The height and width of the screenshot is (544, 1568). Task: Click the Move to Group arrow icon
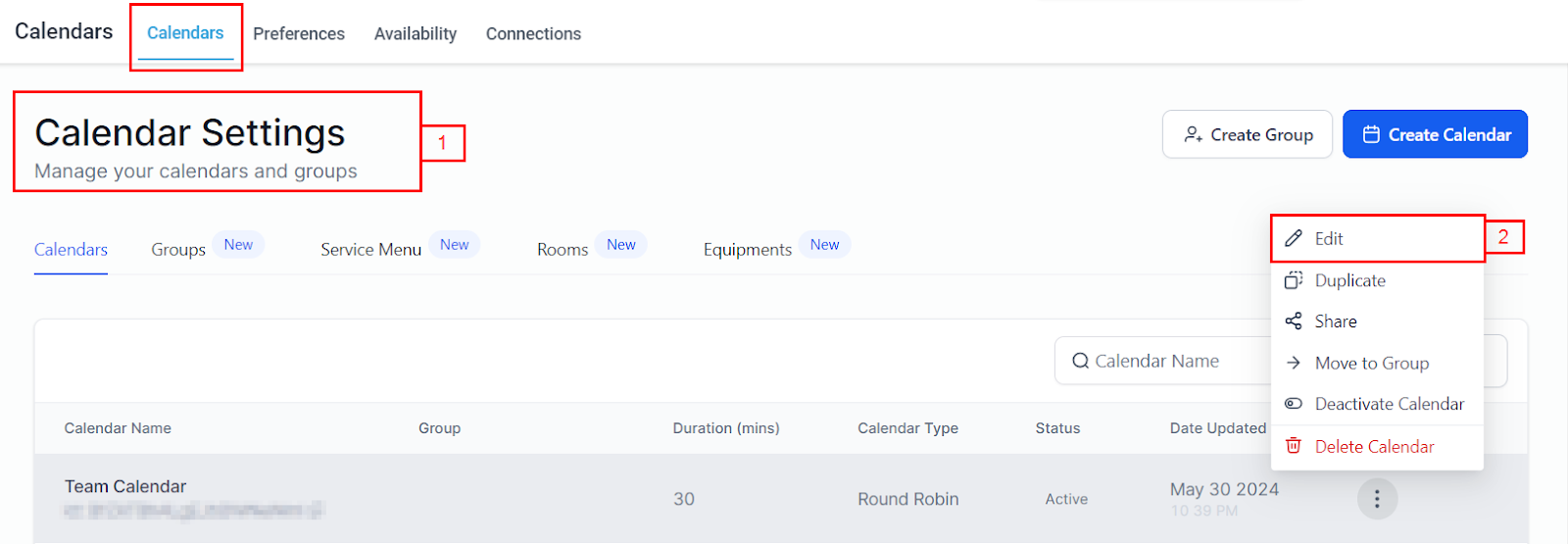coord(1294,363)
